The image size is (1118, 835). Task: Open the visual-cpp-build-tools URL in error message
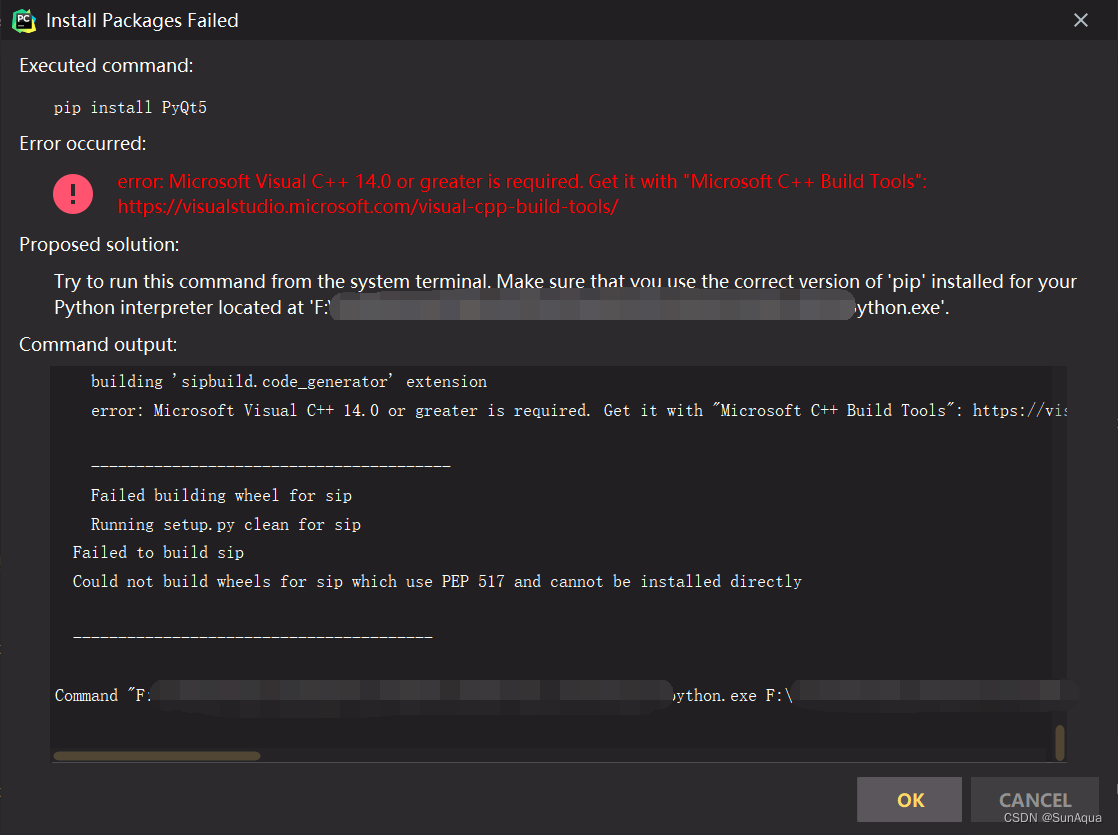[368, 207]
